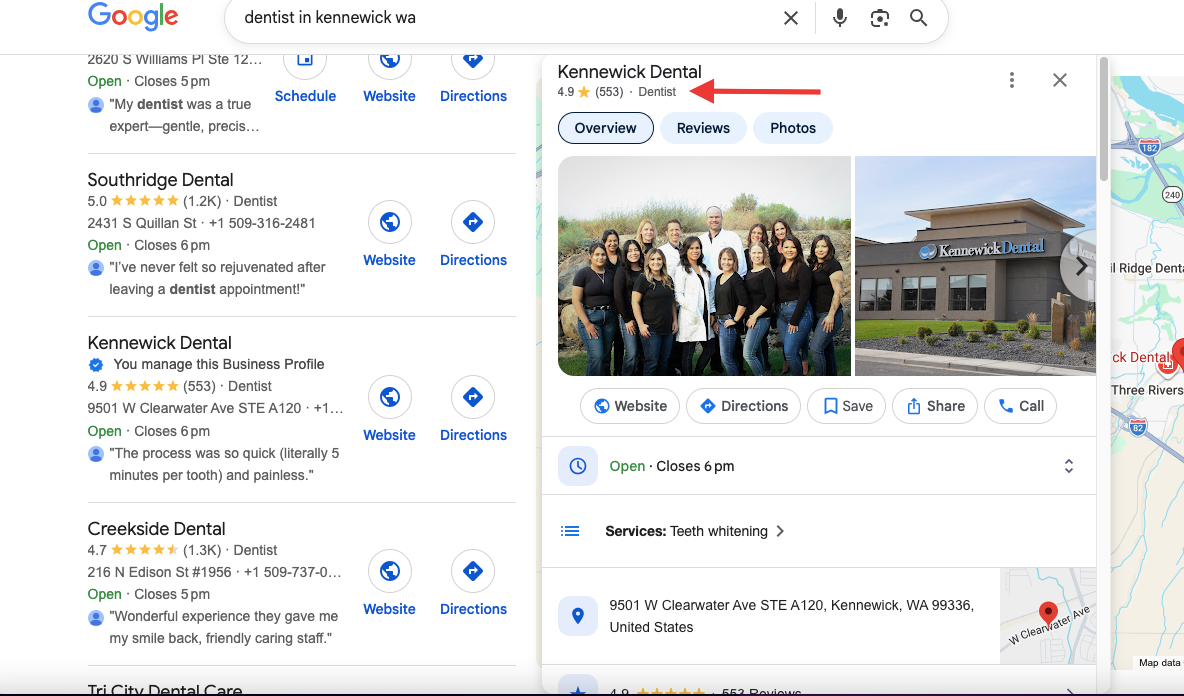Open the three-dot menu on Kennewick Dental profile
Screen dimensions: 1184x696
[1011, 79]
